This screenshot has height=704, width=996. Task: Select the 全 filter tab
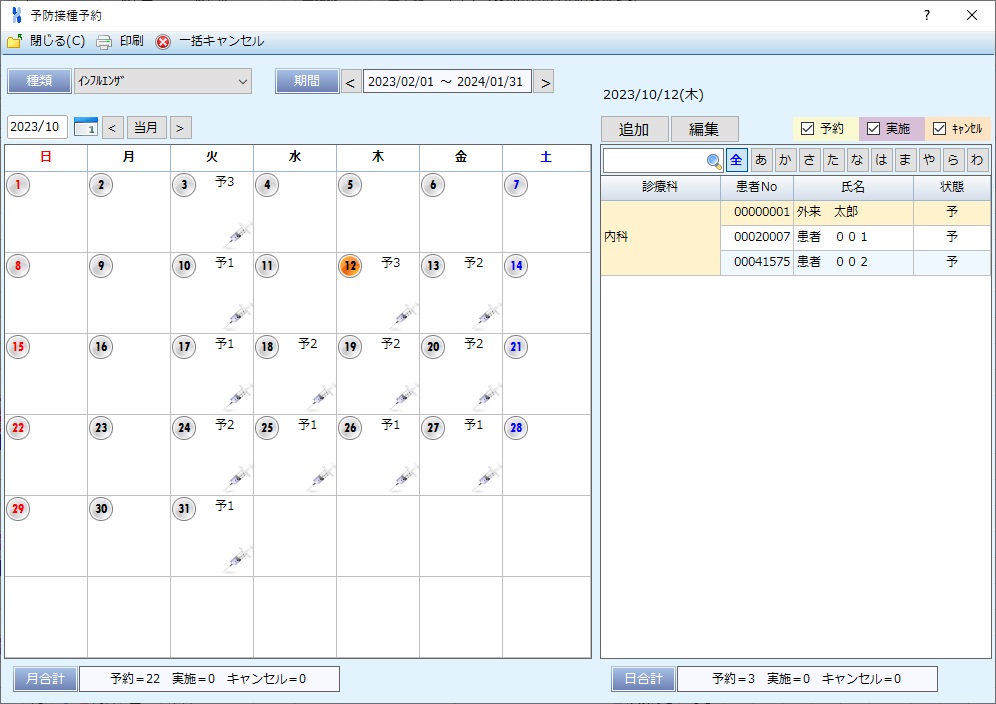pos(736,160)
